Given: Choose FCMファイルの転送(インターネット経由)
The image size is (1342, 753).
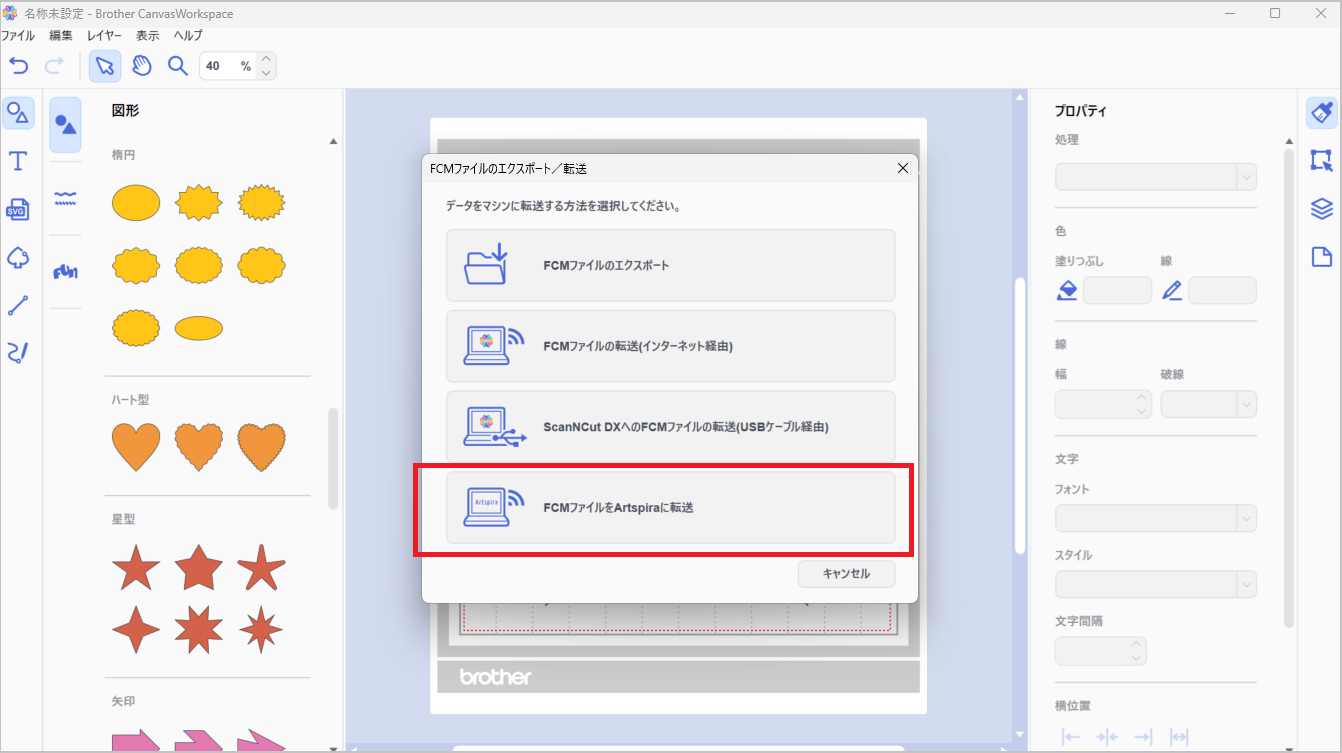Looking at the screenshot, I should tap(670, 346).
